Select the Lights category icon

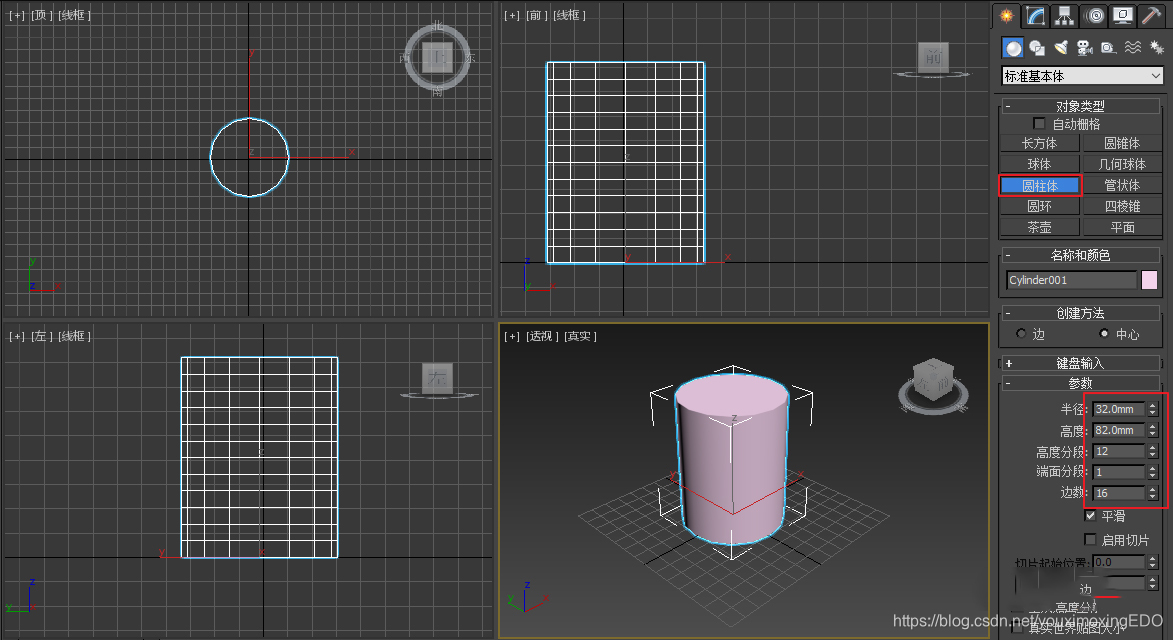pyautogui.click(x=1061, y=48)
